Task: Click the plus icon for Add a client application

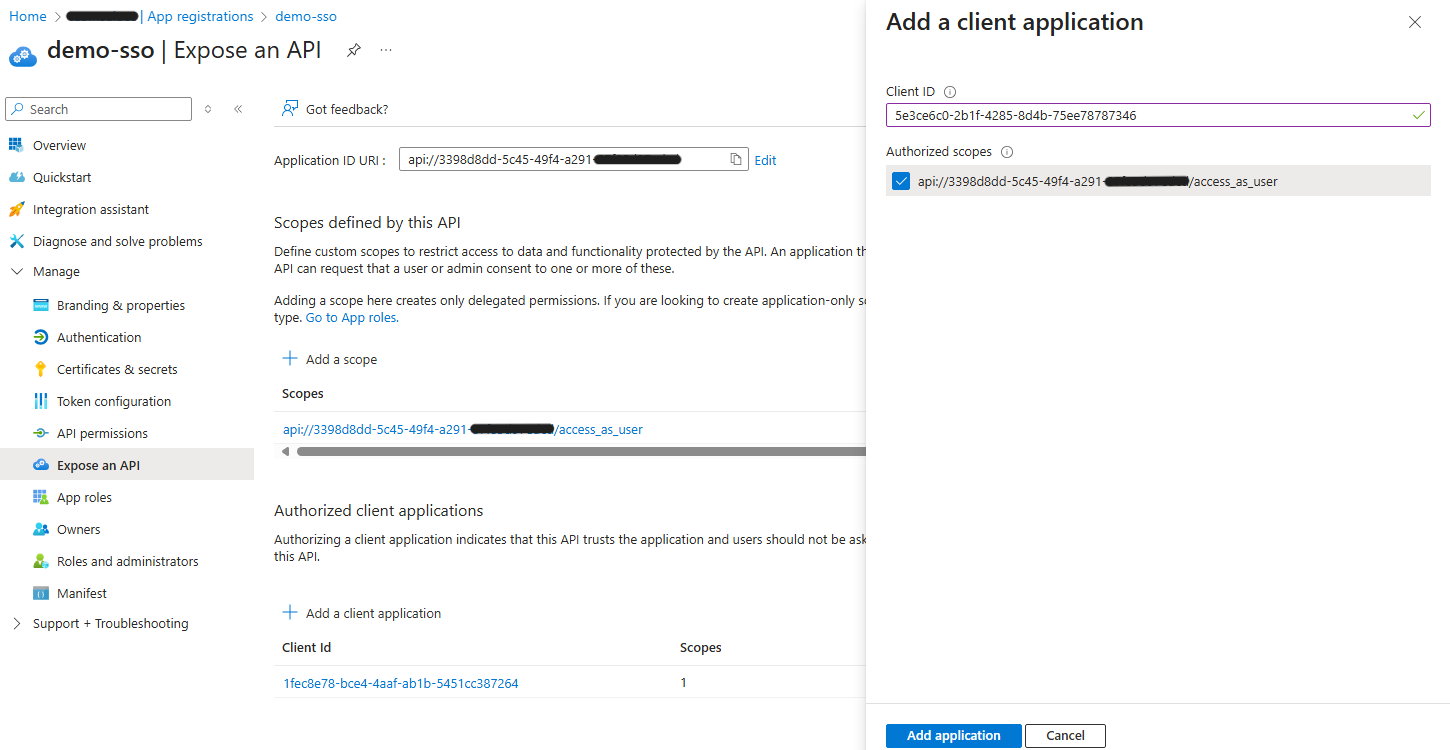Action: click(x=290, y=612)
